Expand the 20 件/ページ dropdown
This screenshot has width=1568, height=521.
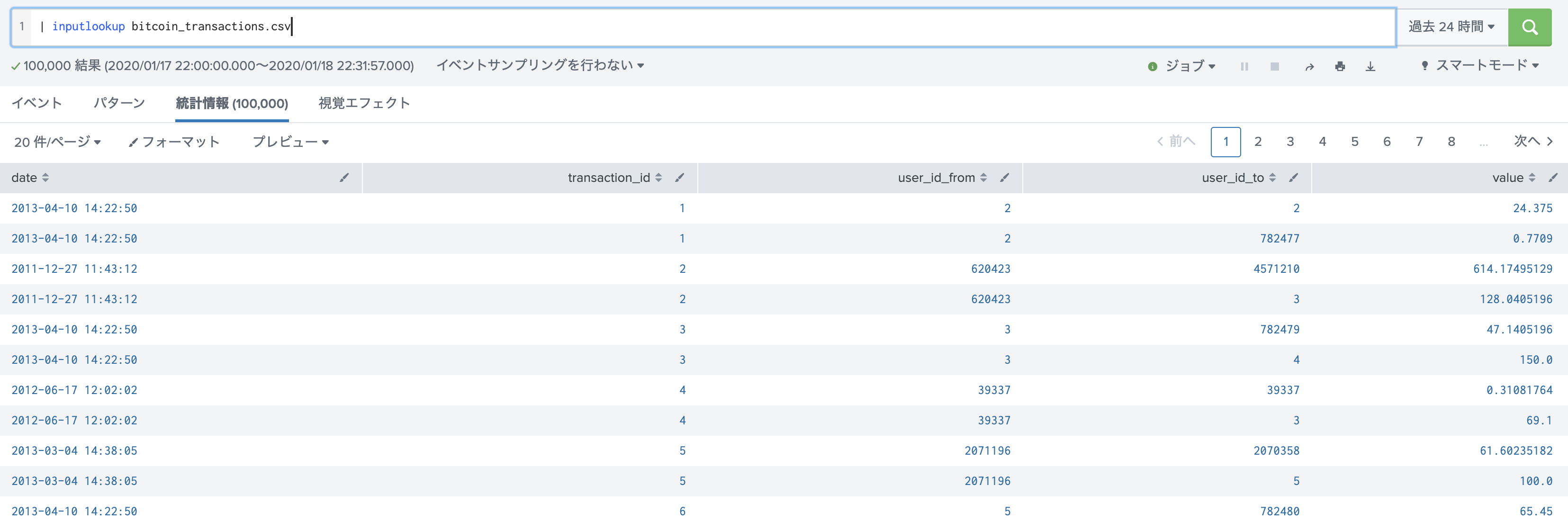click(57, 142)
